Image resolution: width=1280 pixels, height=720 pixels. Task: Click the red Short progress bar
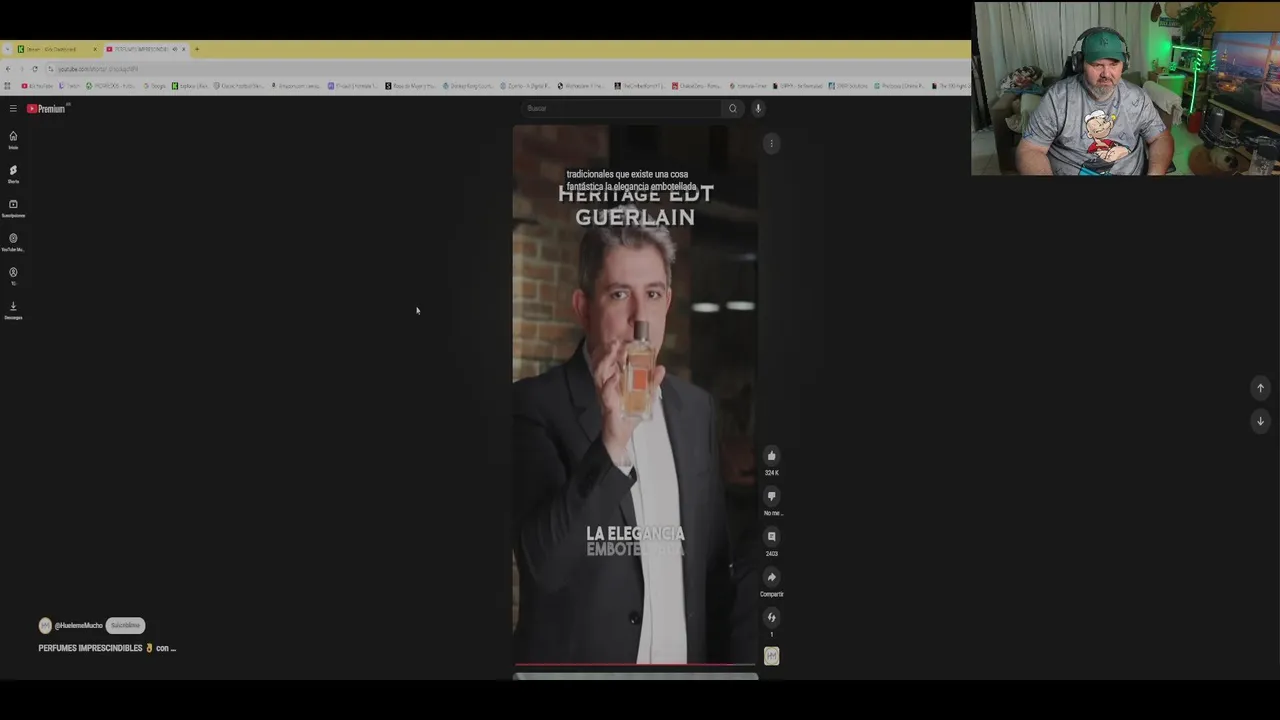click(635, 664)
